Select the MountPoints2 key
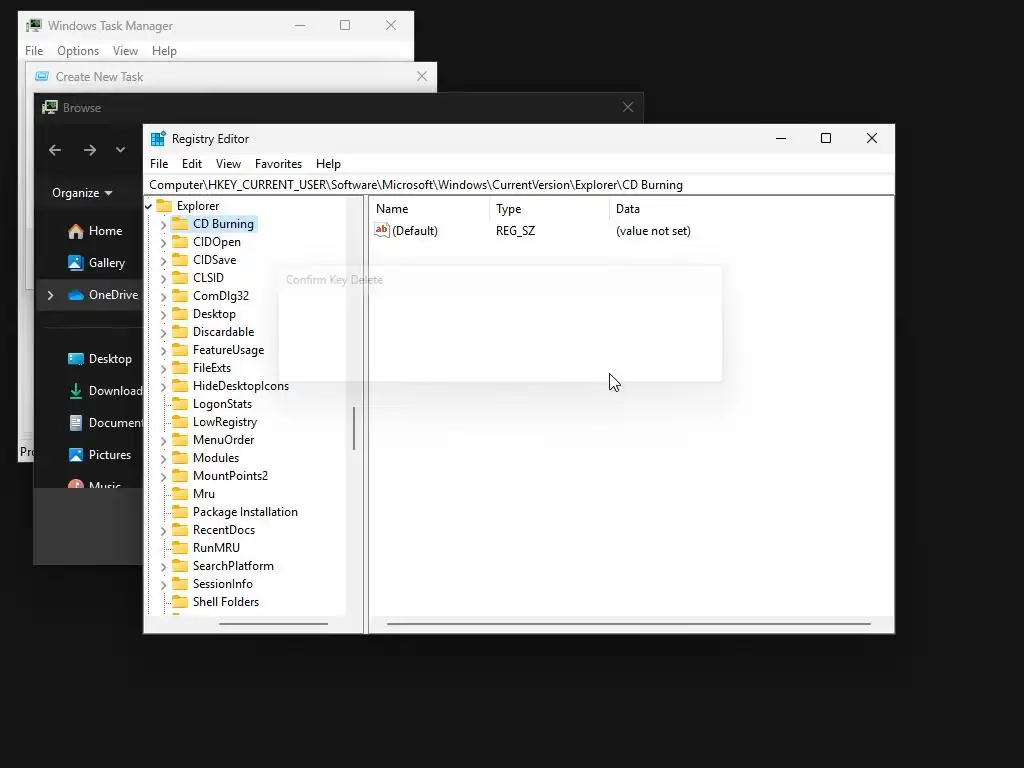 click(230, 476)
